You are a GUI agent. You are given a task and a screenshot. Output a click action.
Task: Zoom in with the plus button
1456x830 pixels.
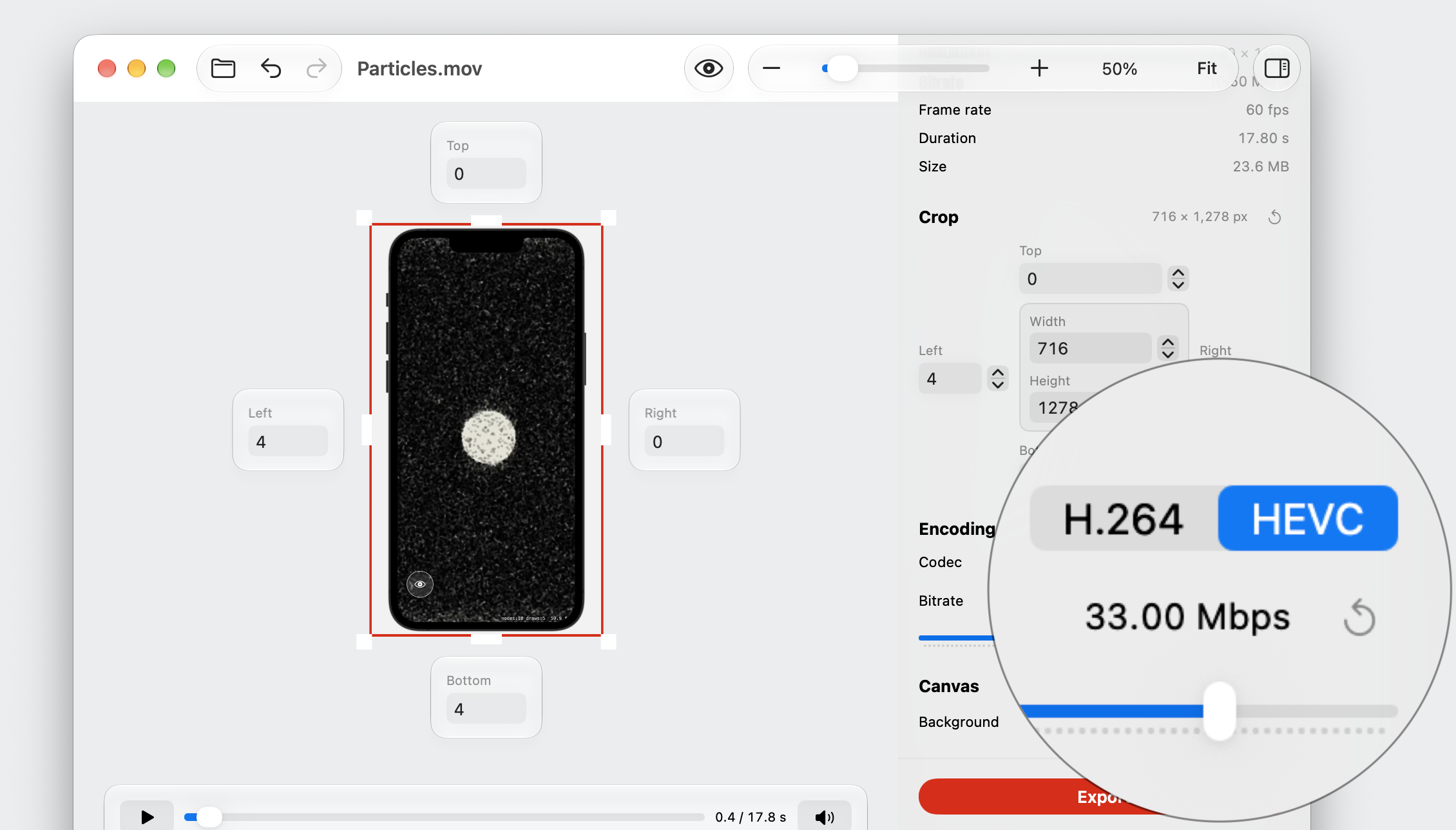tap(1039, 68)
